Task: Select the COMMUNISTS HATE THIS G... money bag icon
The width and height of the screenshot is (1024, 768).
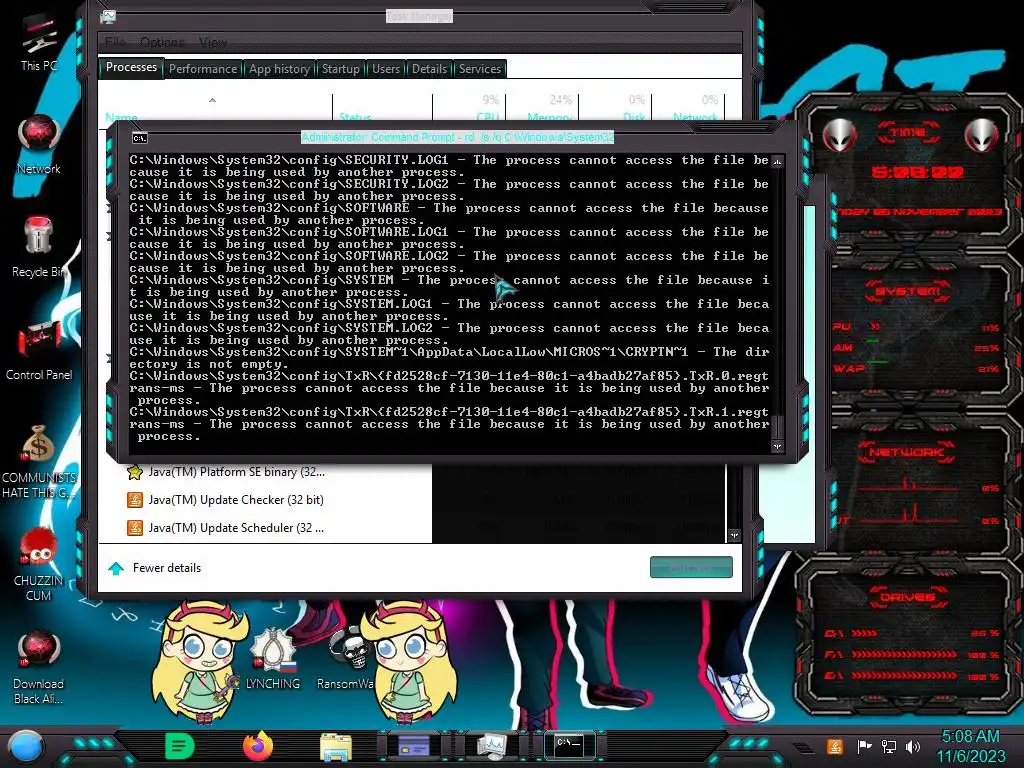Action: coord(39,461)
